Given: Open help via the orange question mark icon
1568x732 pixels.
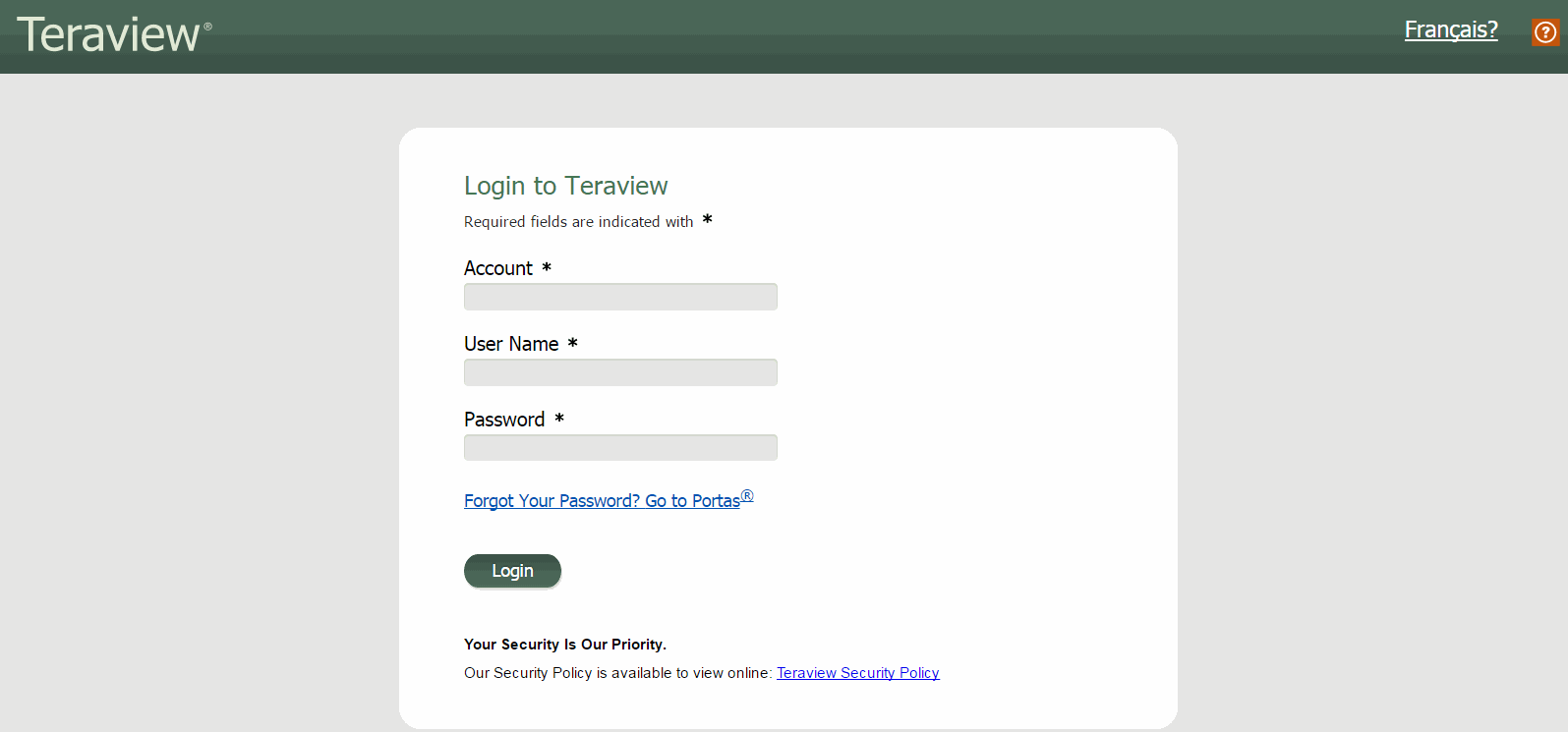Looking at the screenshot, I should [1545, 32].
